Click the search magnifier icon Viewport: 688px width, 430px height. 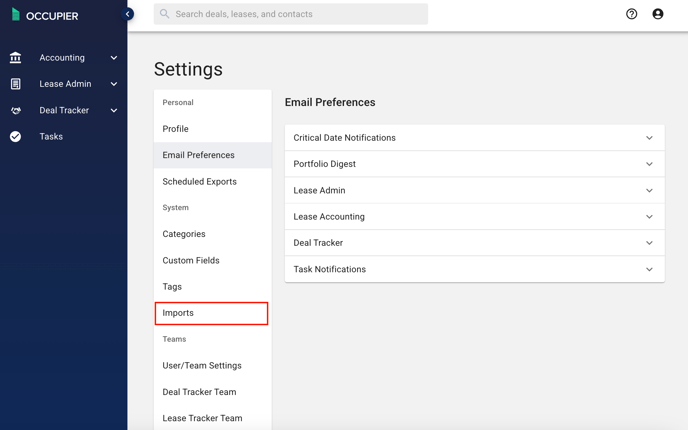click(165, 14)
